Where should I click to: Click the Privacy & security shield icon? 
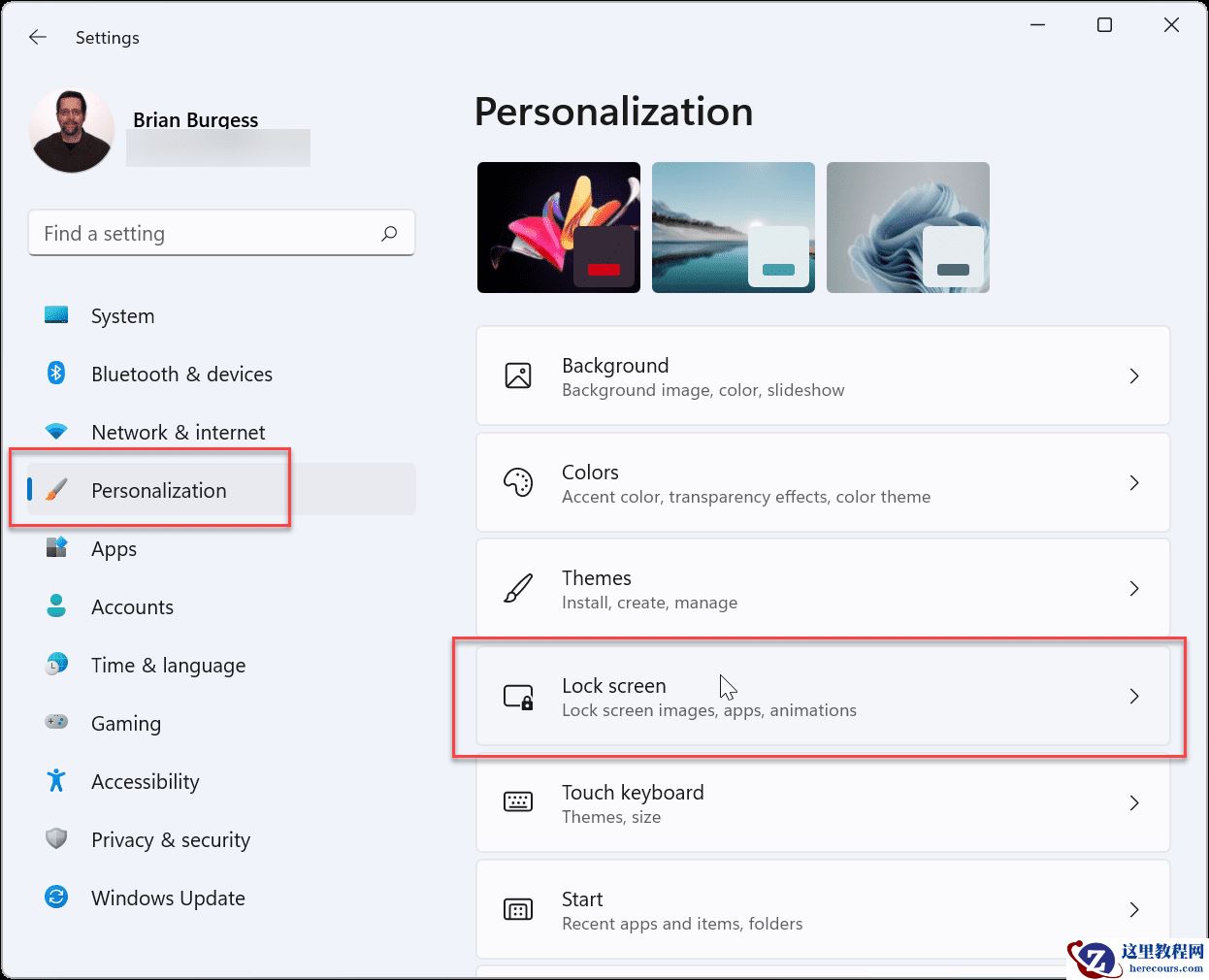coord(56,838)
